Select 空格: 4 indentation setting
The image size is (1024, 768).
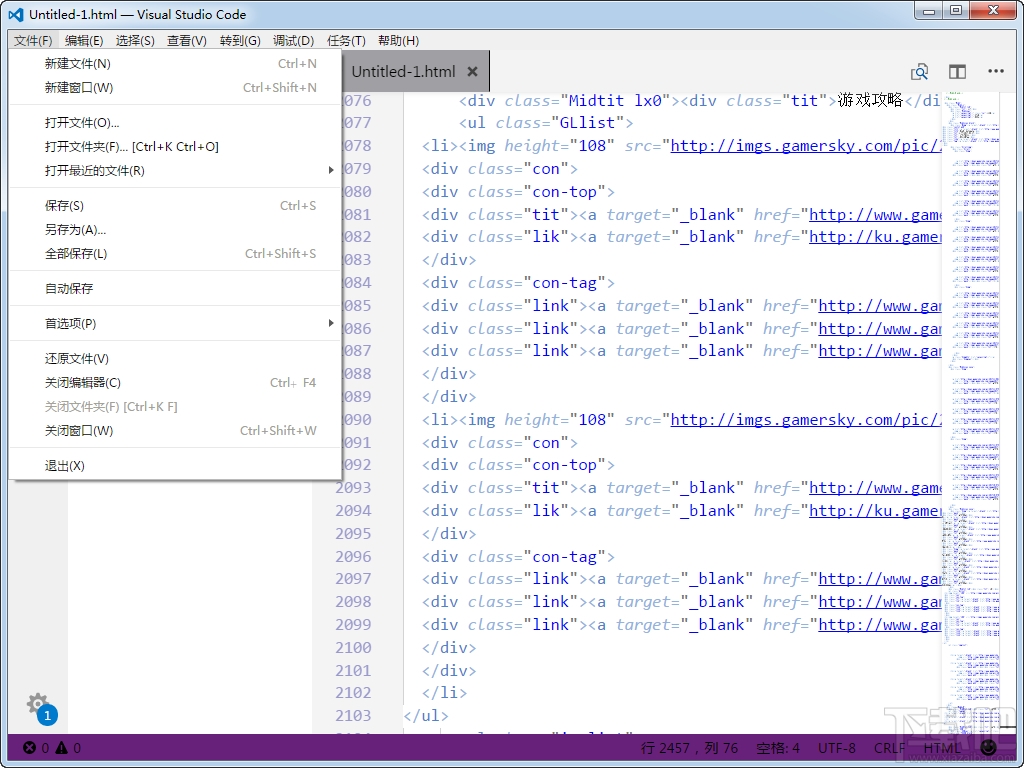(779, 747)
